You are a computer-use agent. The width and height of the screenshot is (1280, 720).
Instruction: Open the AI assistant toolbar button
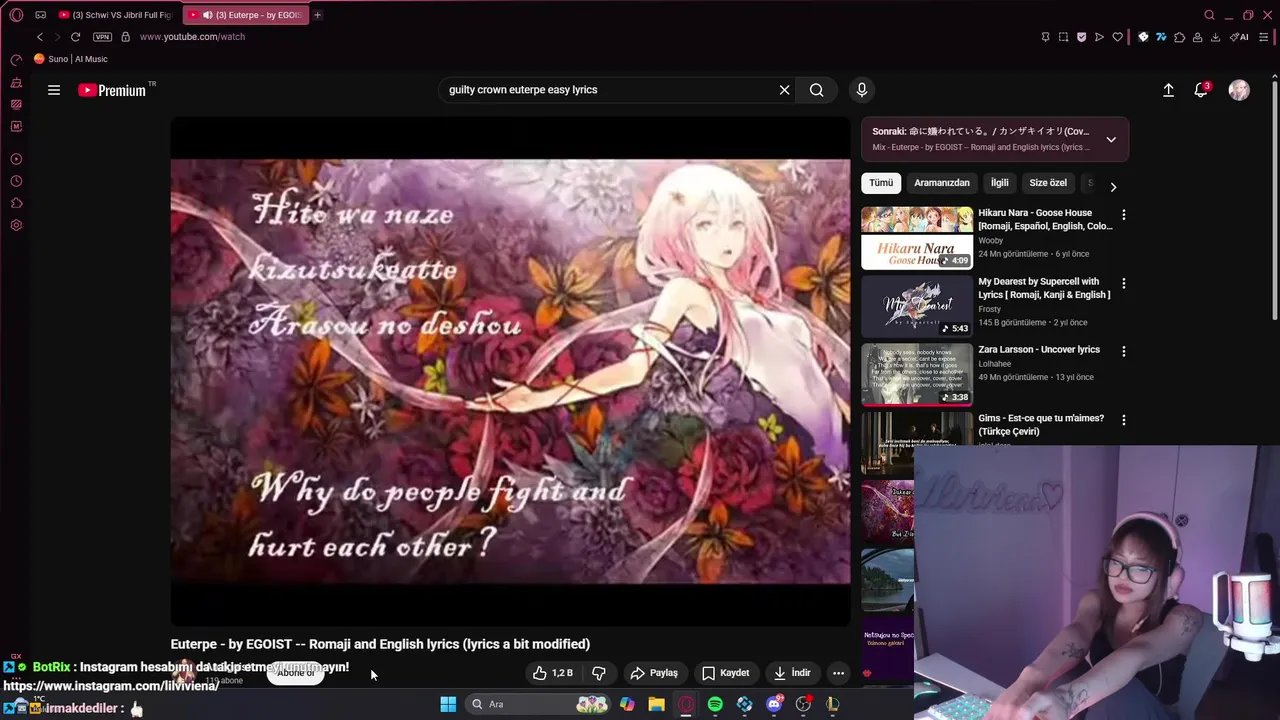[x=1239, y=37]
